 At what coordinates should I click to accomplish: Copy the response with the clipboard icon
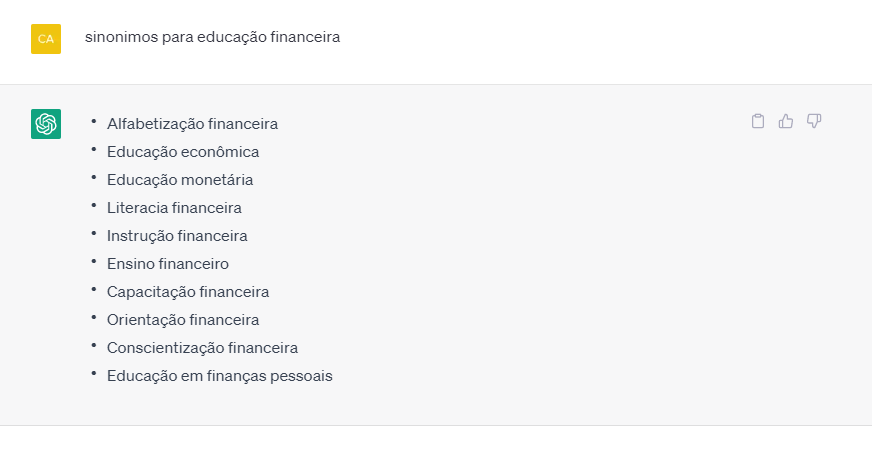[757, 121]
